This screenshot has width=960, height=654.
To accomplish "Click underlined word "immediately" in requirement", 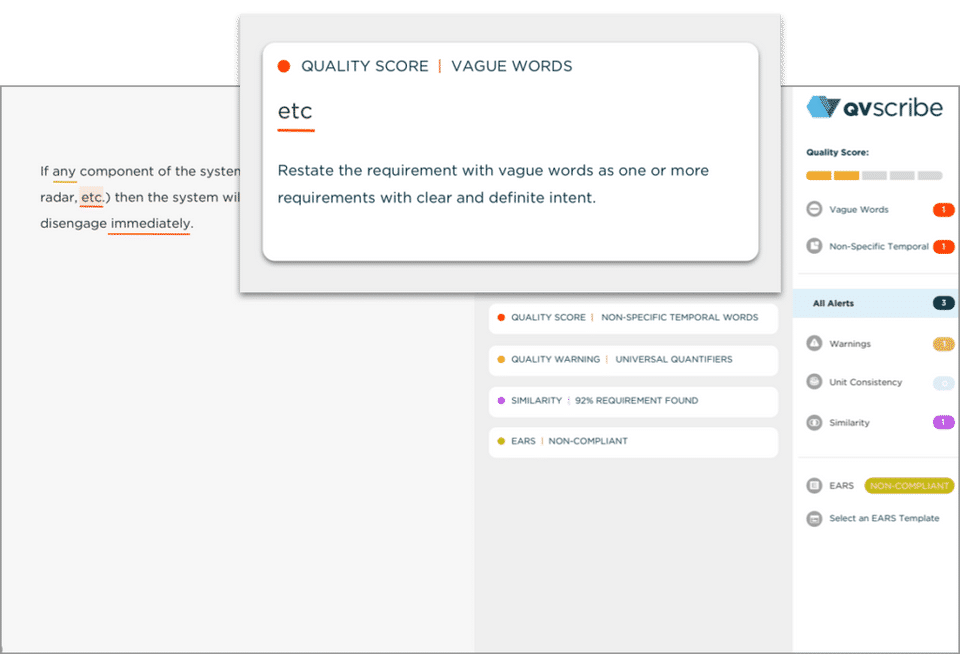I will pos(150,224).
